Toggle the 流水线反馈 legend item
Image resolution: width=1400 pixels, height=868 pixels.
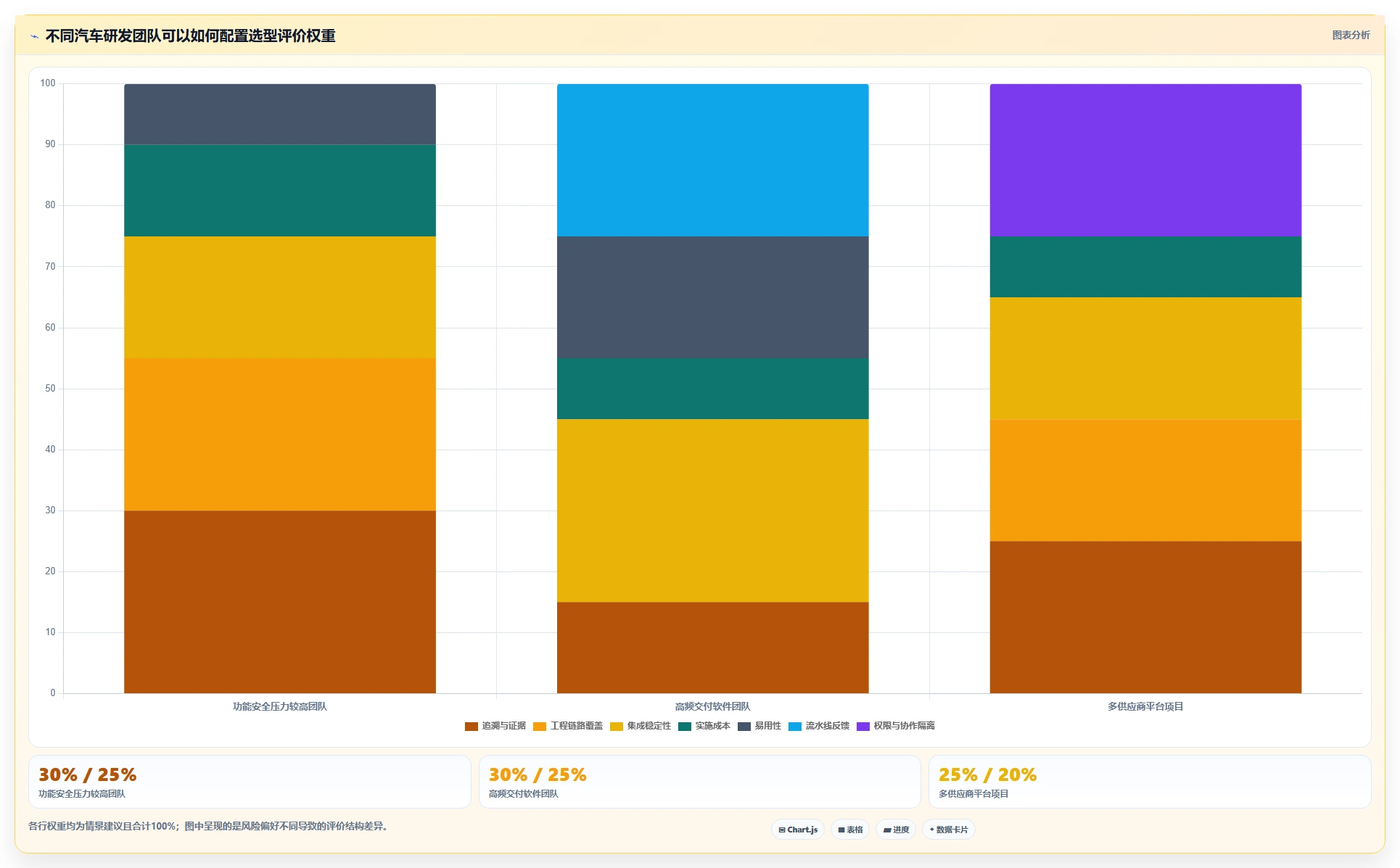[x=819, y=726]
